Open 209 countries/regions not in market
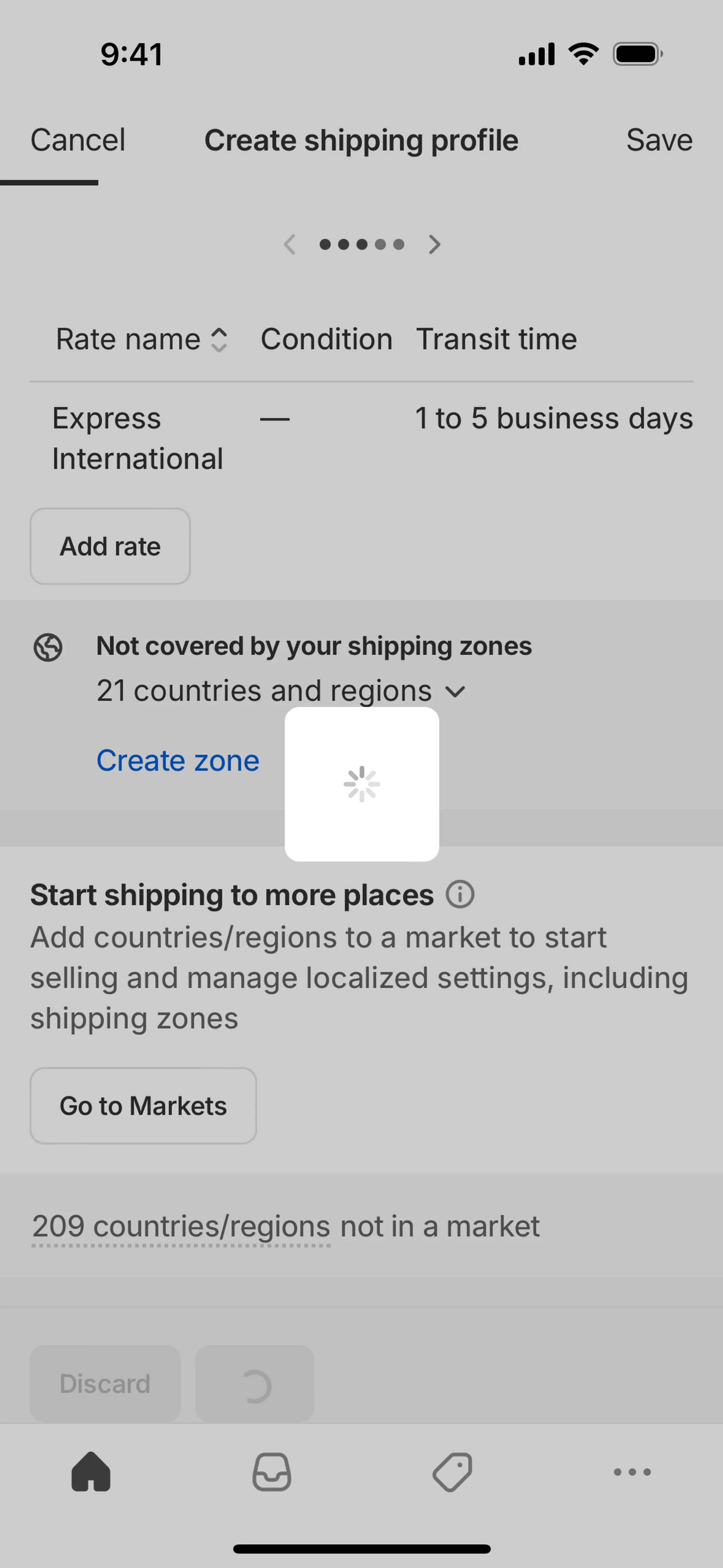 point(182,1226)
